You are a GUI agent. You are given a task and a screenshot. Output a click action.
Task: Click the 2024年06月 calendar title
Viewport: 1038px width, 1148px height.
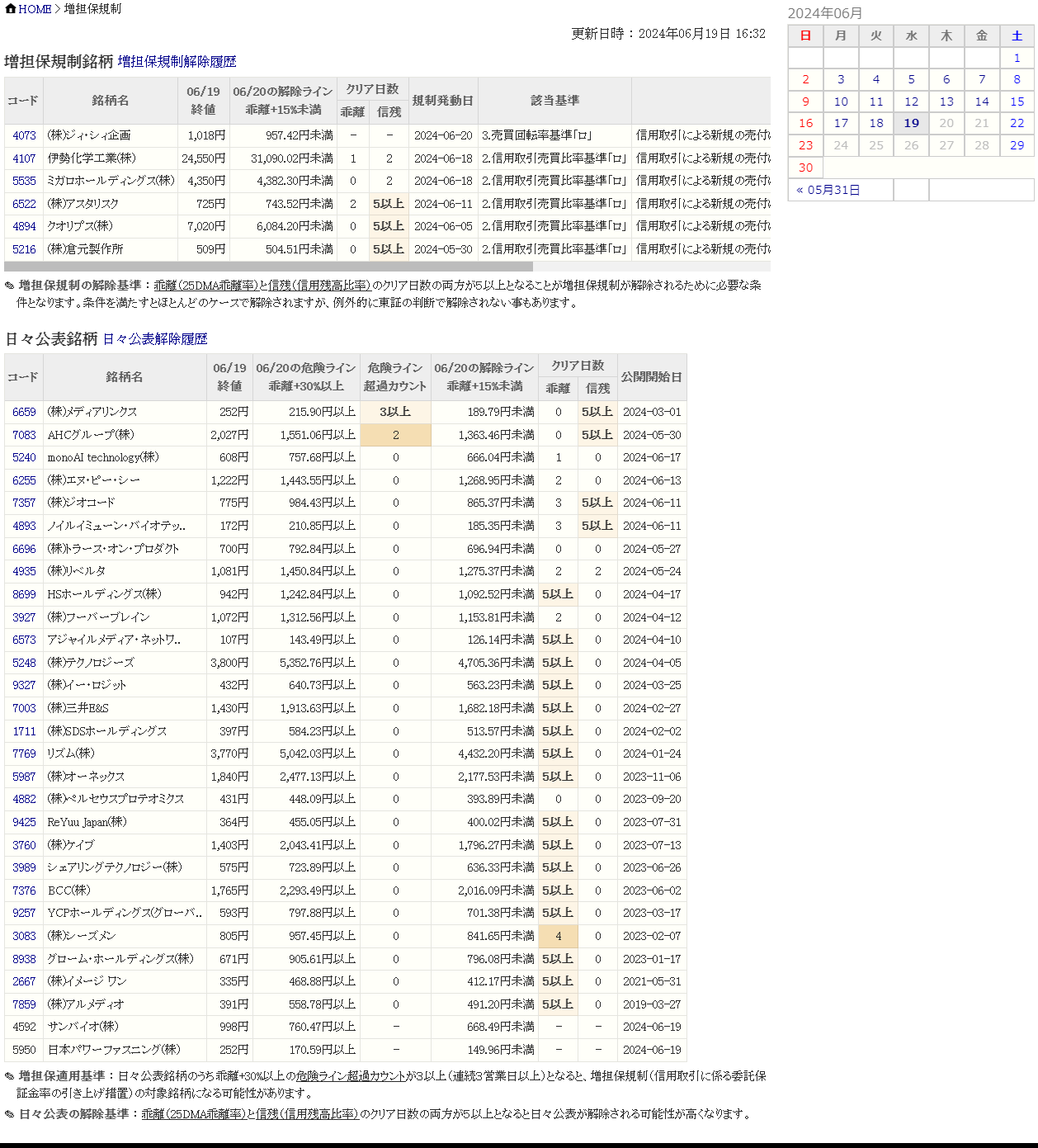click(825, 13)
